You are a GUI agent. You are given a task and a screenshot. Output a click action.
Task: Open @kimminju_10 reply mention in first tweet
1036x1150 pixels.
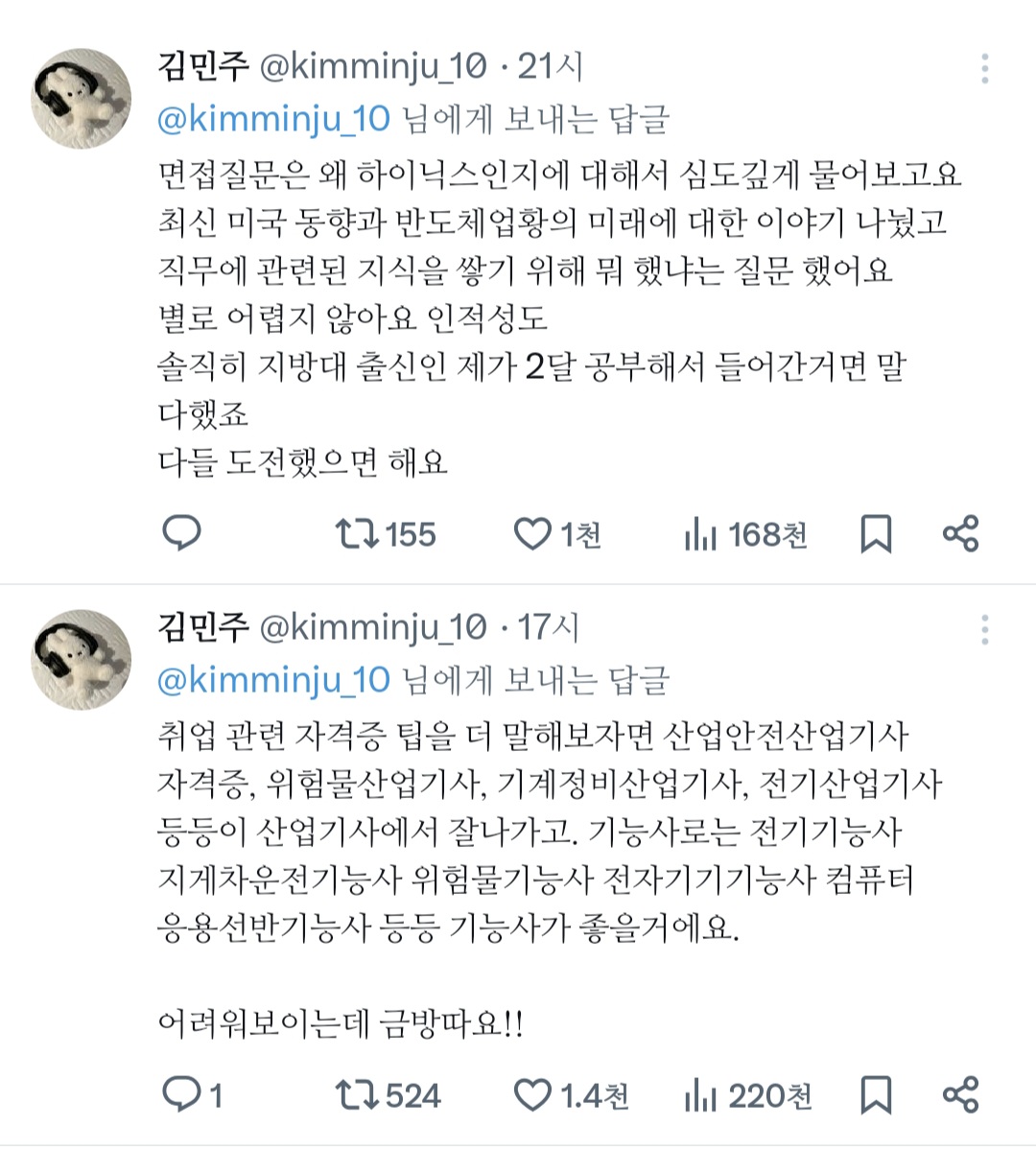pyautogui.click(x=273, y=119)
